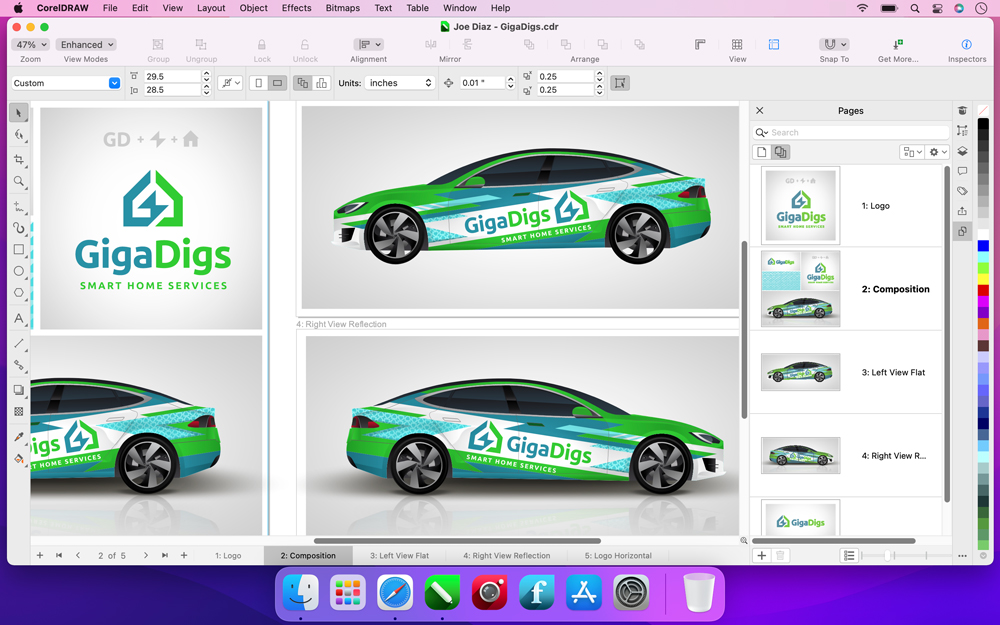Open the Bitmaps menu
The width and height of the screenshot is (1000, 625).
click(x=343, y=8)
